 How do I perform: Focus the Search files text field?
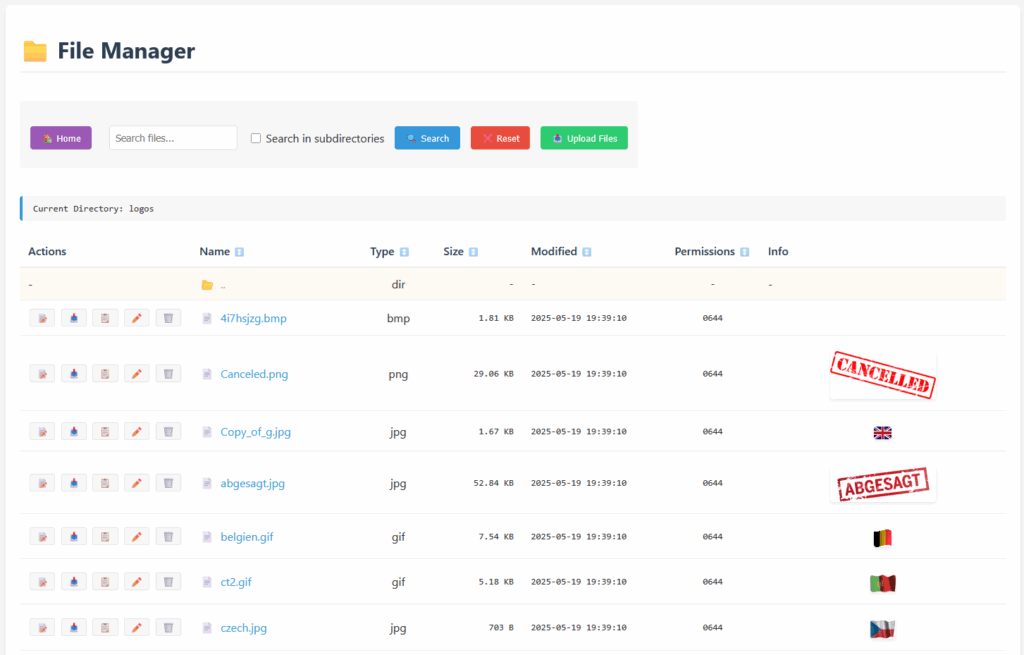point(173,138)
